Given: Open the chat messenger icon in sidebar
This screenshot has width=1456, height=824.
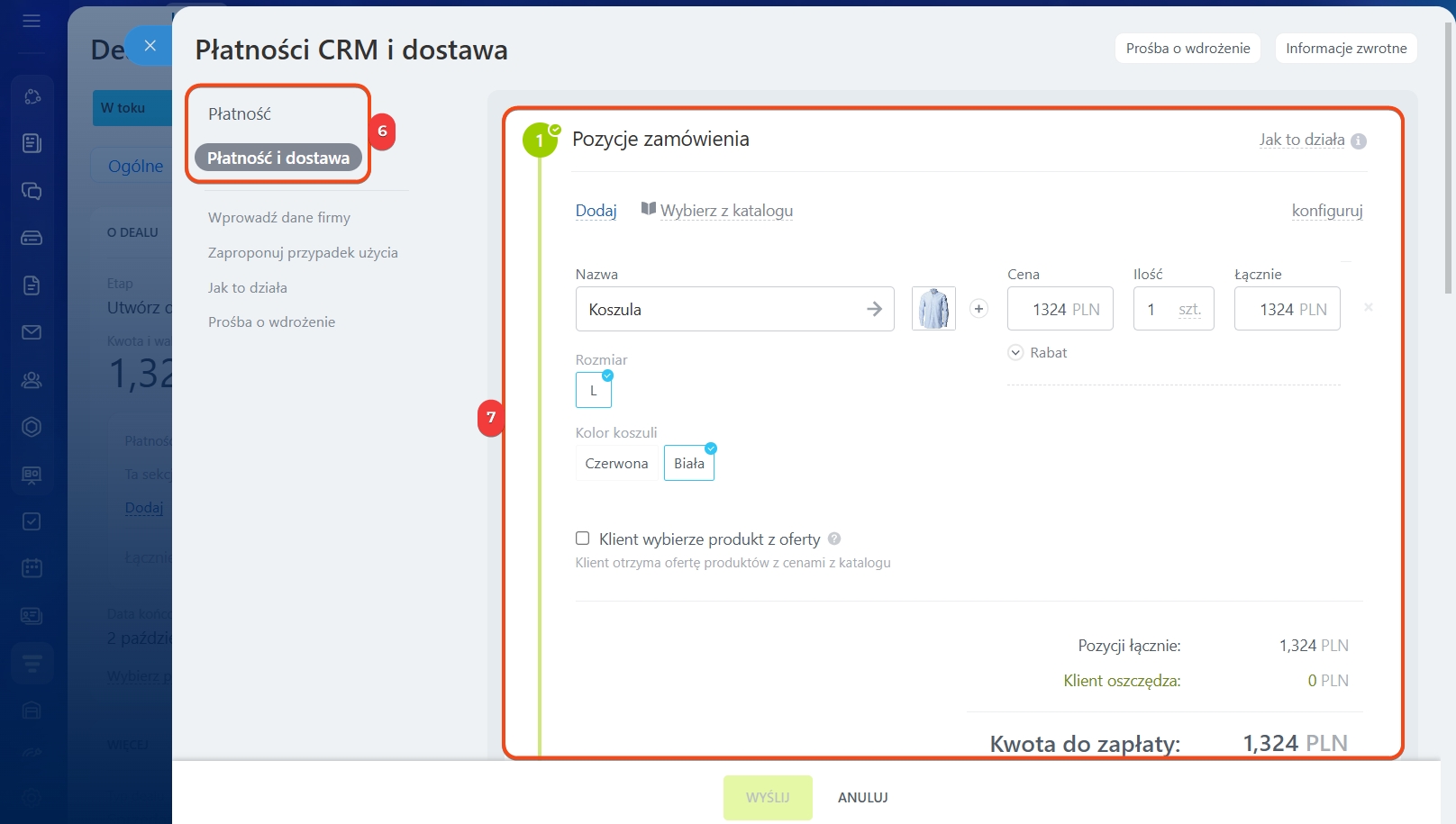Looking at the screenshot, I should pyautogui.click(x=32, y=191).
